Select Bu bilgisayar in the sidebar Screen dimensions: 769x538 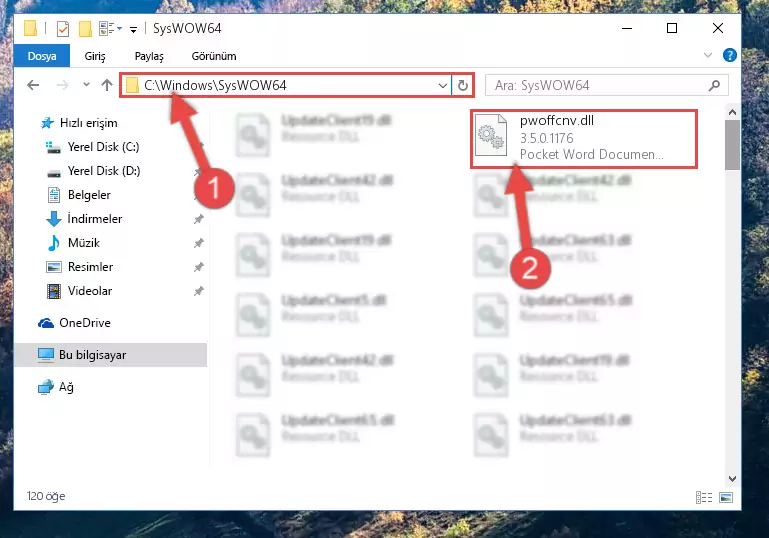pyautogui.click(x=110, y=355)
